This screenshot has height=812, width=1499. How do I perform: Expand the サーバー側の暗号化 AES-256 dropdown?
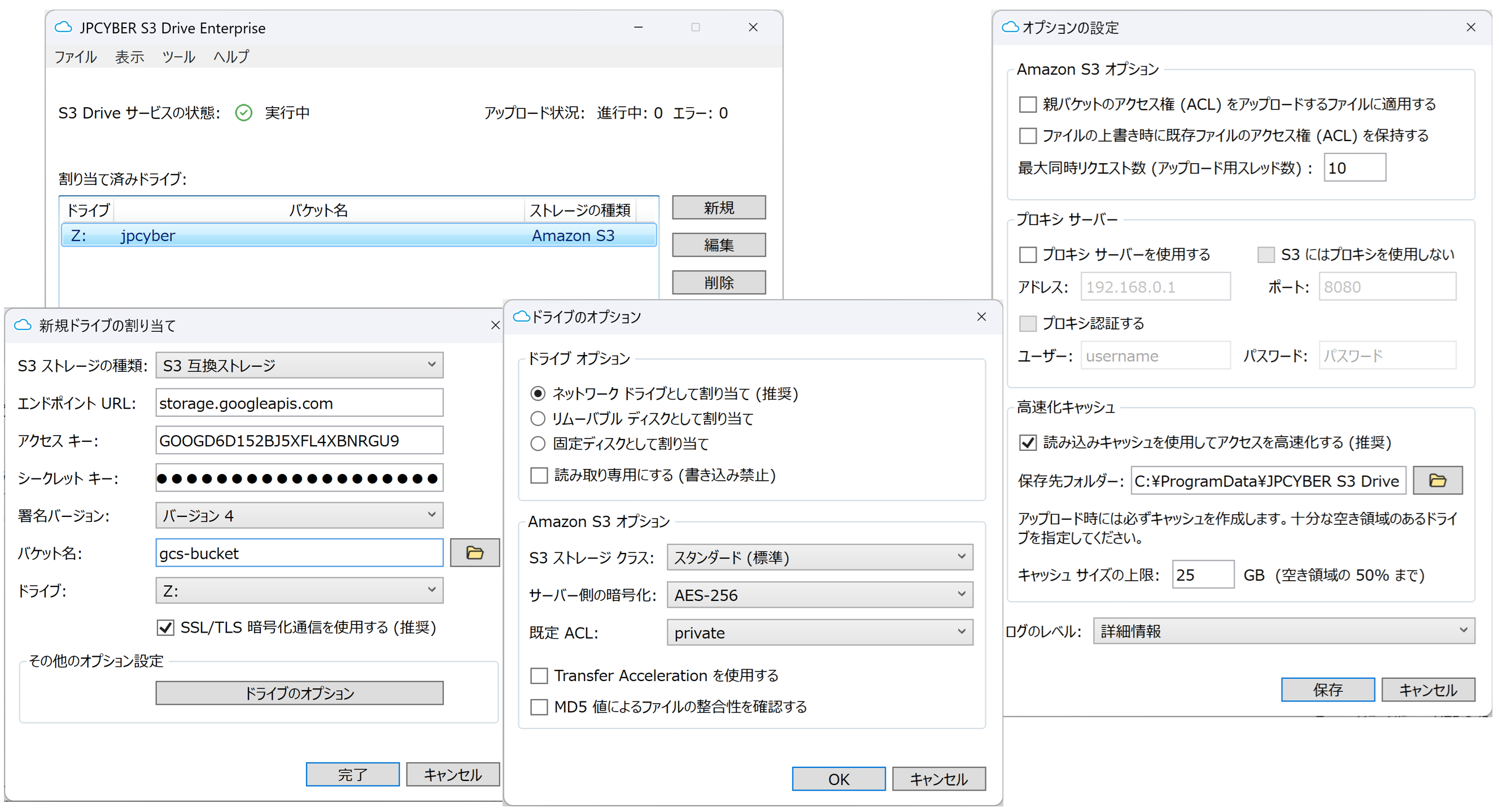(819, 594)
